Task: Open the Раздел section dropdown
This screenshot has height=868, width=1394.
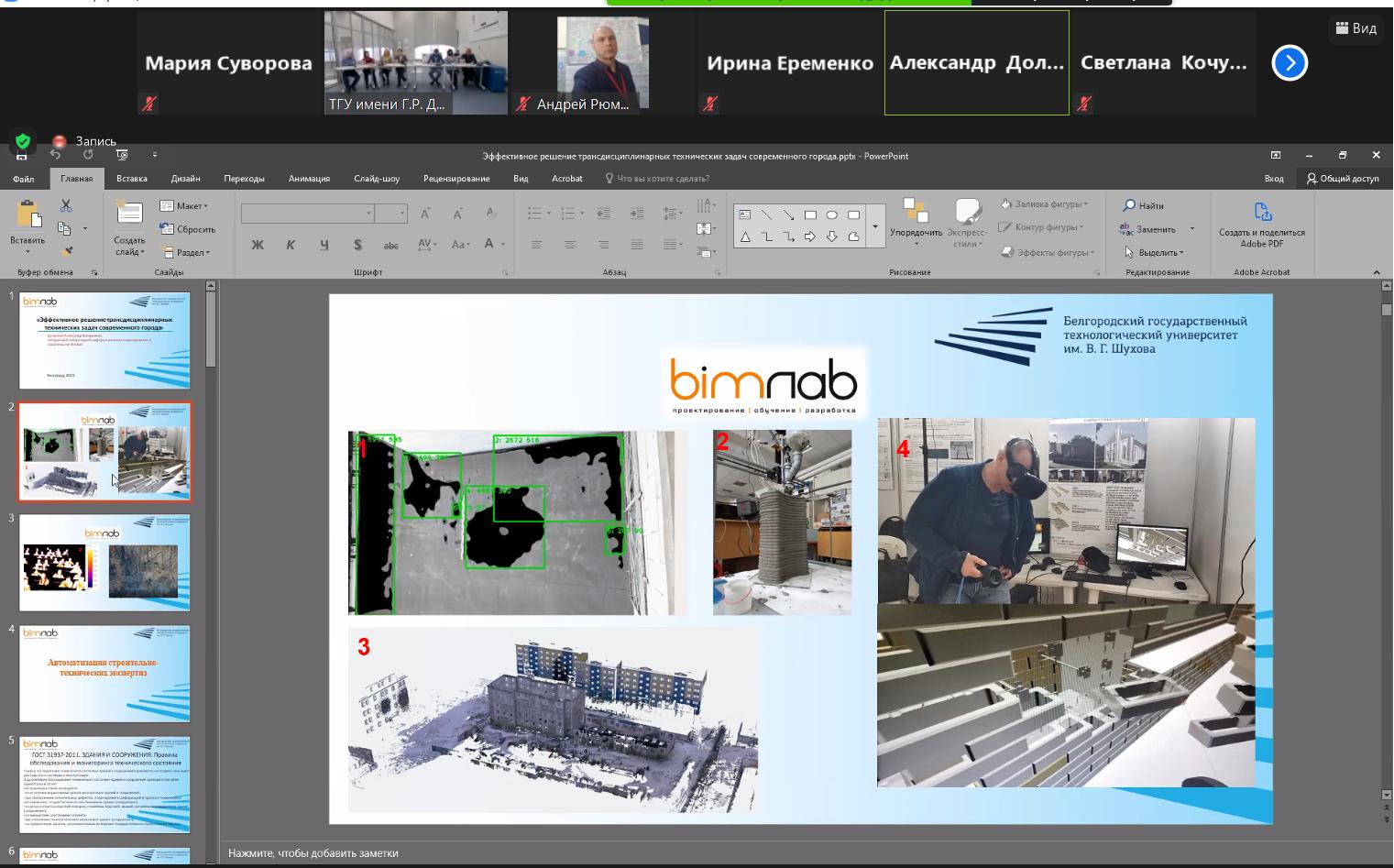Action: click(x=186, y=252)
